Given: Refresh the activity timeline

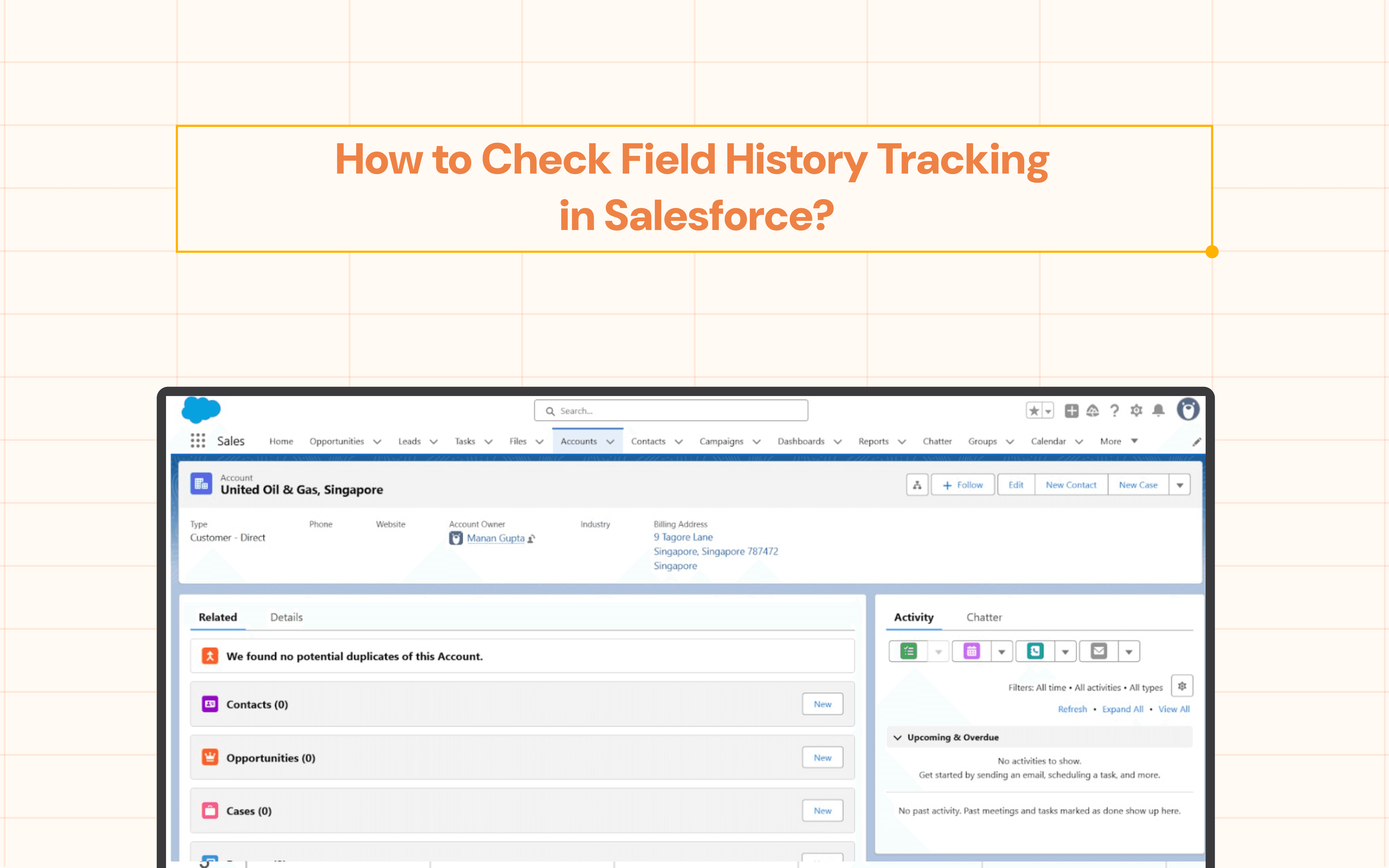Looking at the screenshot, I should (x=1072, y=709).
